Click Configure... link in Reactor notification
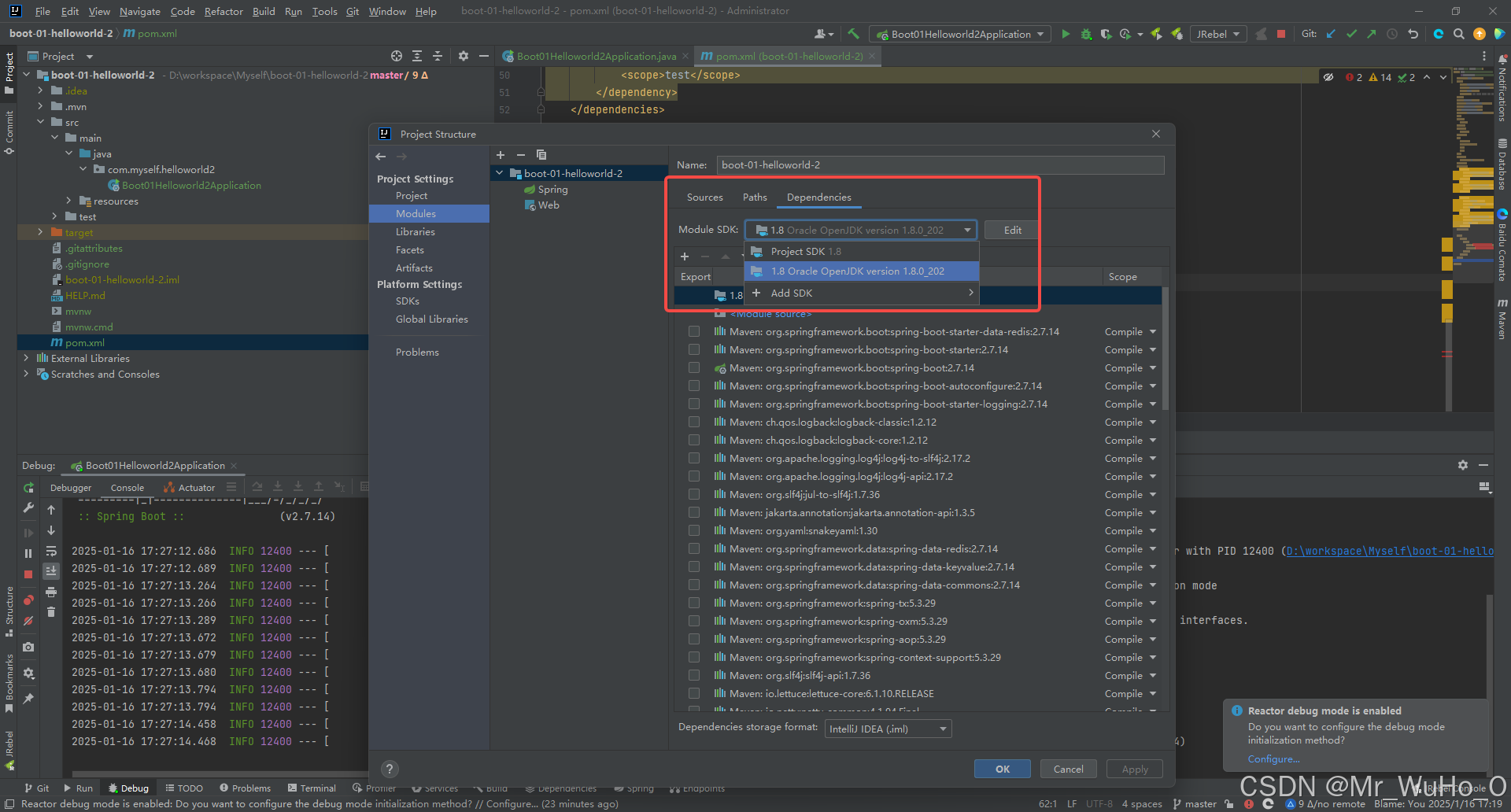1511x812 pixels. click(1273, 759)
